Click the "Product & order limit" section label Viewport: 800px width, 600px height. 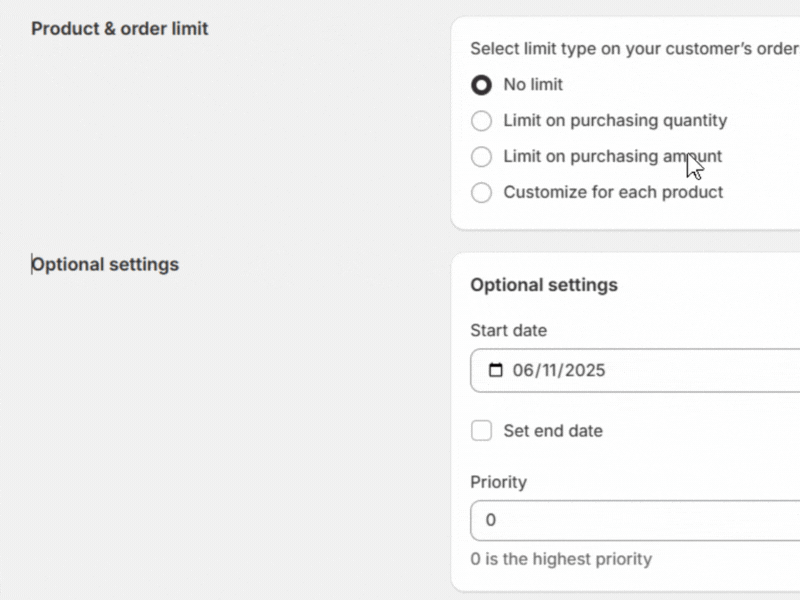tap(120, 29)
